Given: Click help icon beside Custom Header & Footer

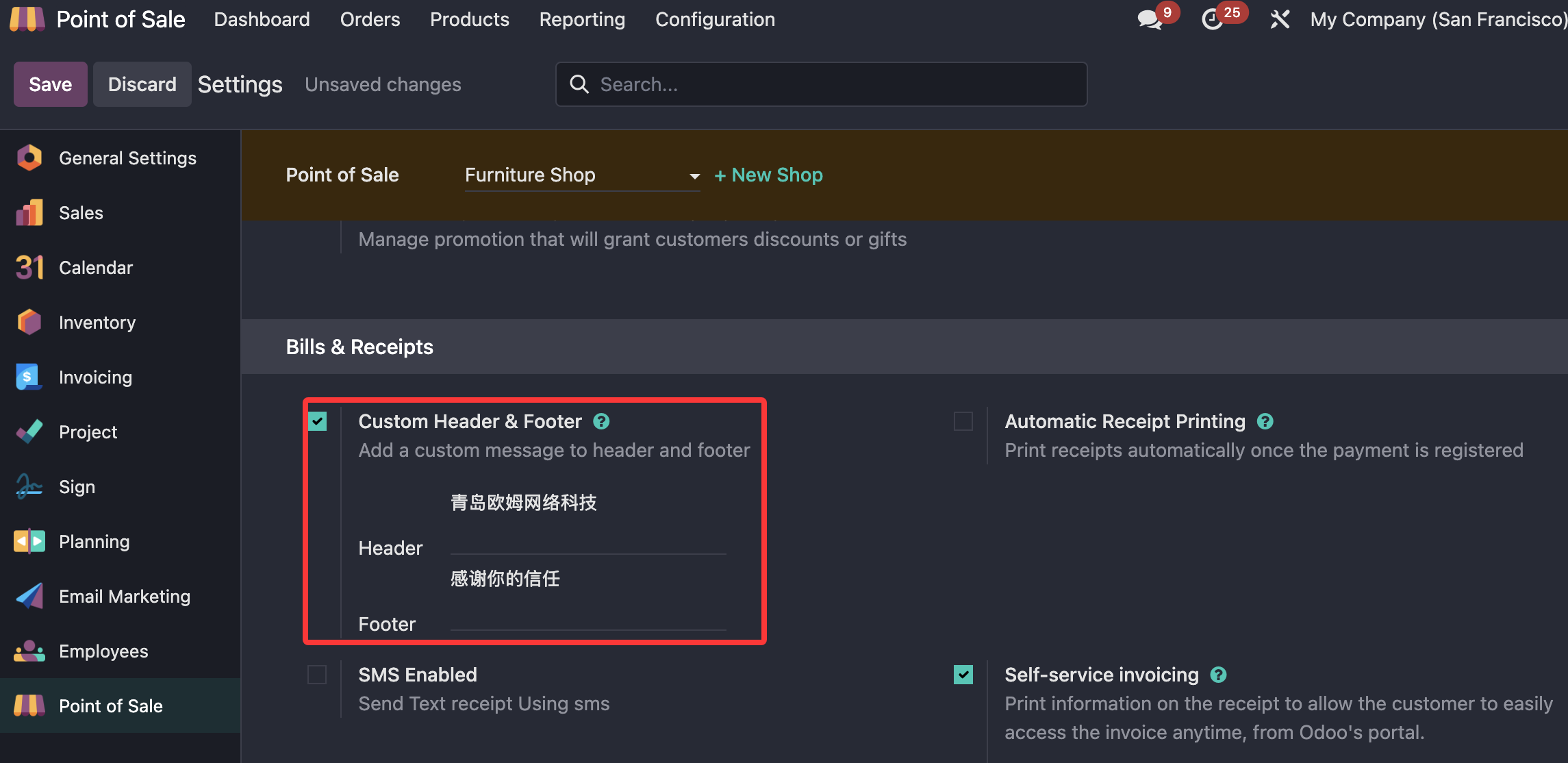Looking at the screenshot, I should click(x=601, y=421).
